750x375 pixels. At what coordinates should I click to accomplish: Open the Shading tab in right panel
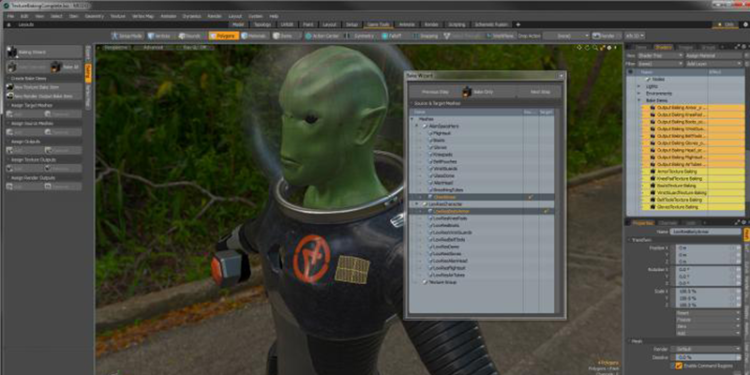[663, 47]
